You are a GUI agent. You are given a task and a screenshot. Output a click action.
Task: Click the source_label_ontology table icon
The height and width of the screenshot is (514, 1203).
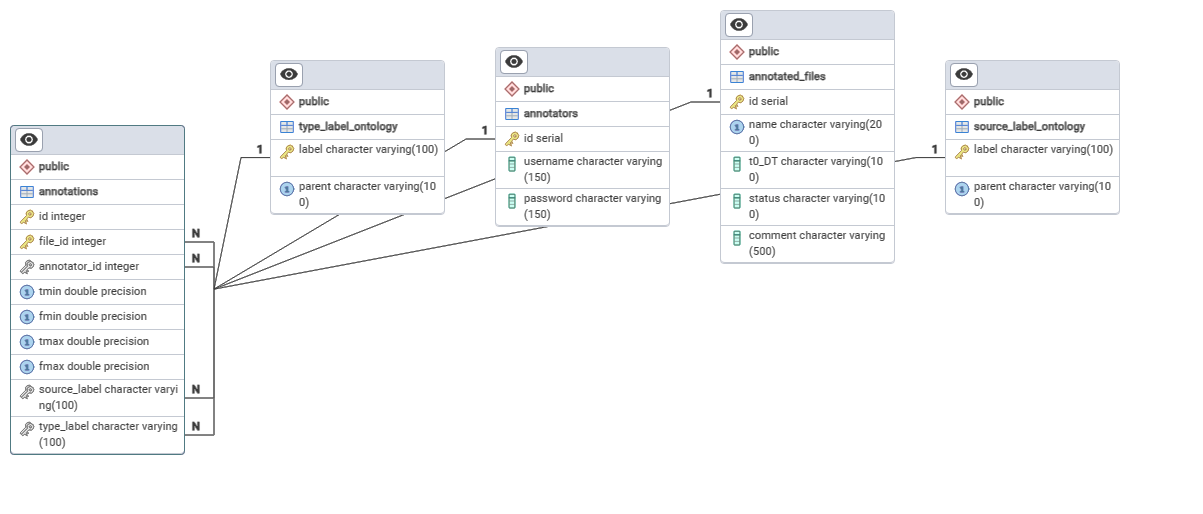pos(962,126)
